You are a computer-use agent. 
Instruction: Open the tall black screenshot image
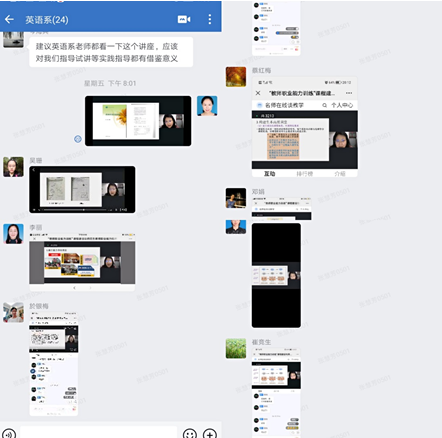tap(276, 275)
